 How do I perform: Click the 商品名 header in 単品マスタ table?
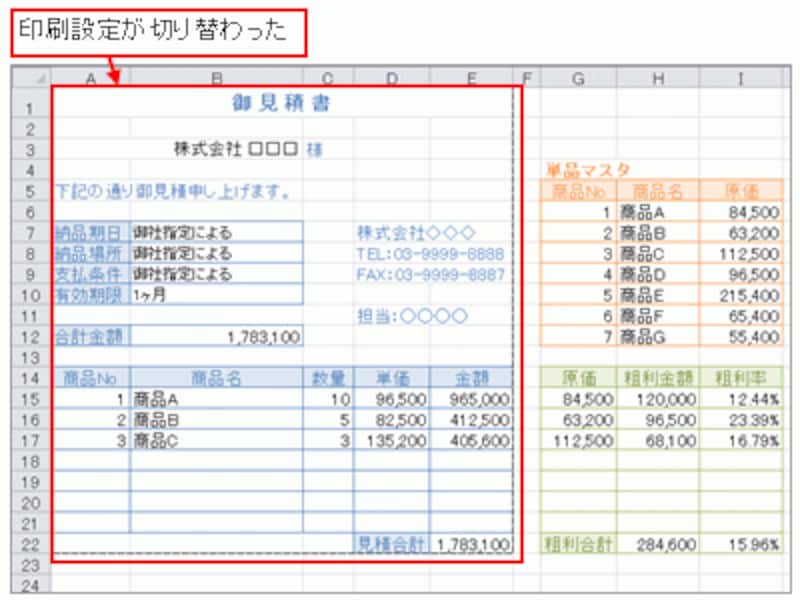[x=658, y=191]
